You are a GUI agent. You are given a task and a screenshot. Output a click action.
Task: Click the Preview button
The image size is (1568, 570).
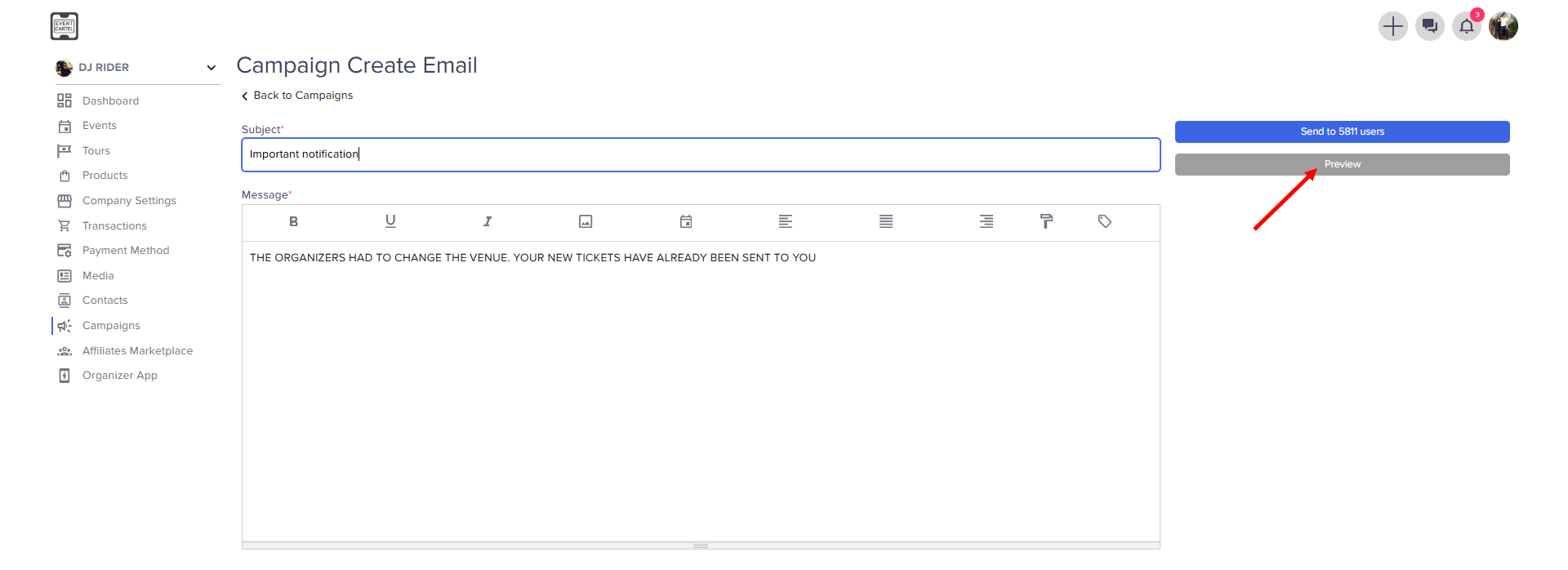click(x=1342, y=164)
